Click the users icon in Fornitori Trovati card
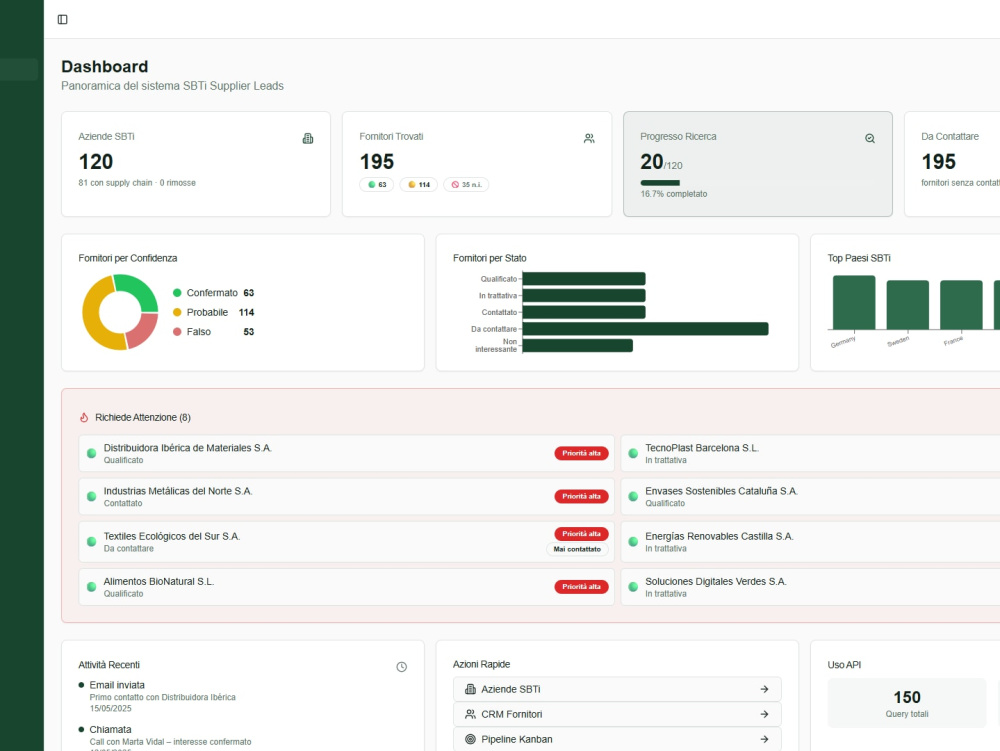This screenshot has width=1000, height=751. click(589, 138)
